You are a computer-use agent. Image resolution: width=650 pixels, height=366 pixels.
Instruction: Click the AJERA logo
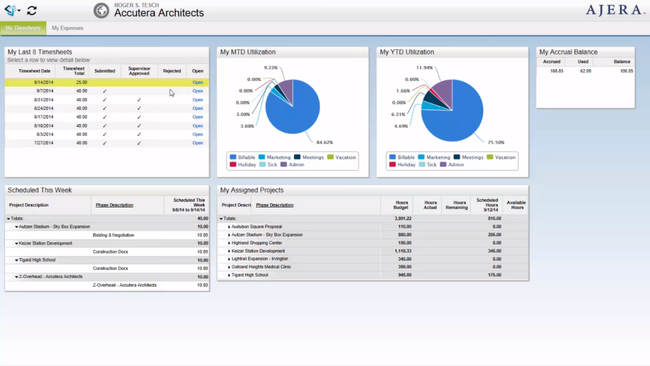coord(614,10)
